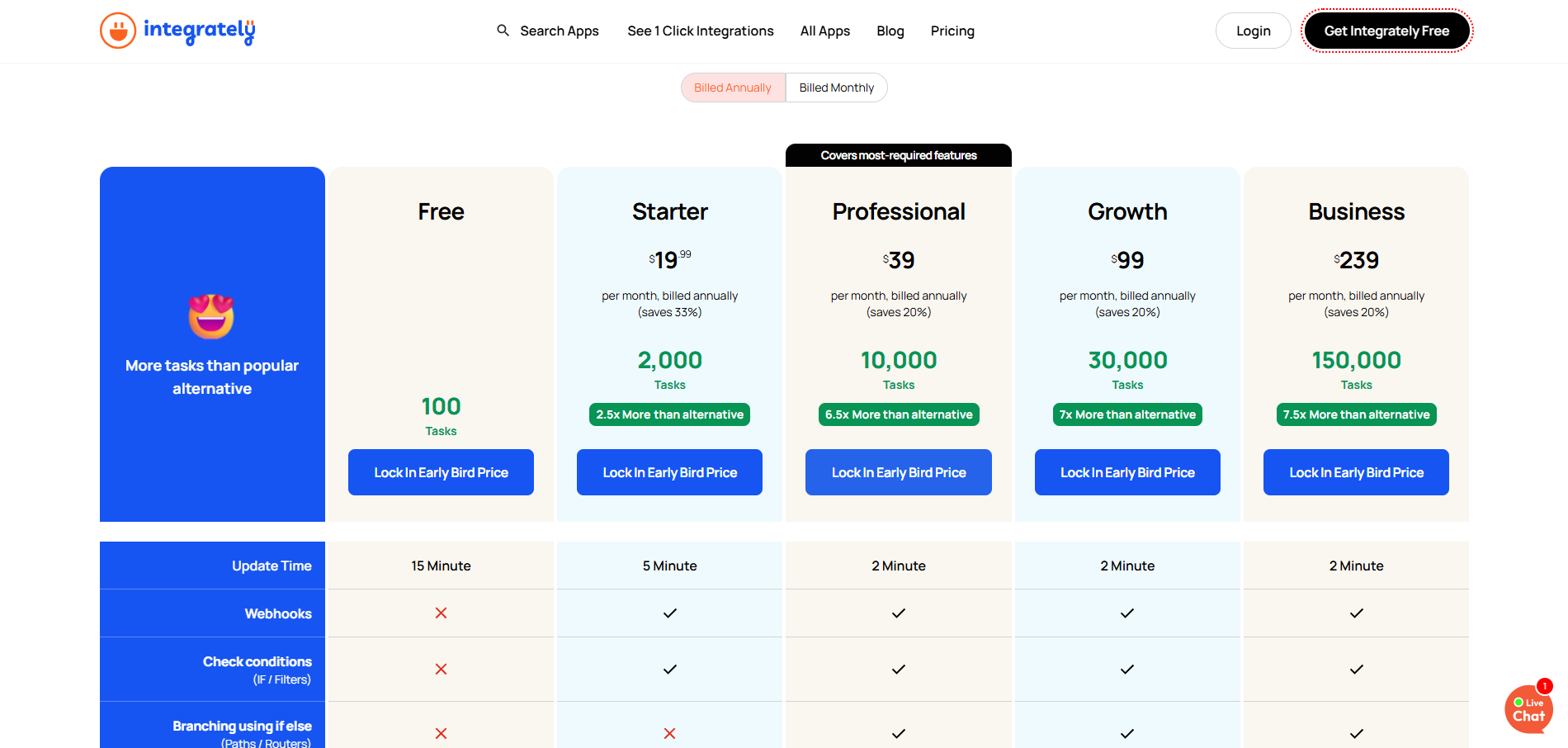1568x748 pixels.
Task: Click the heart-eyes emoji graphic
Action: [212, 316]
